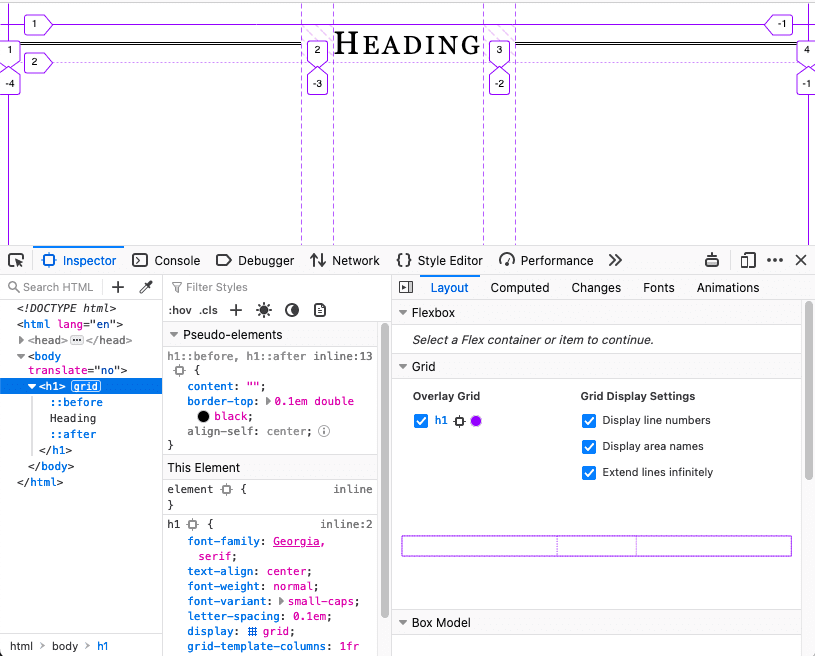Open Responsive Design Mode

(748, 260)
